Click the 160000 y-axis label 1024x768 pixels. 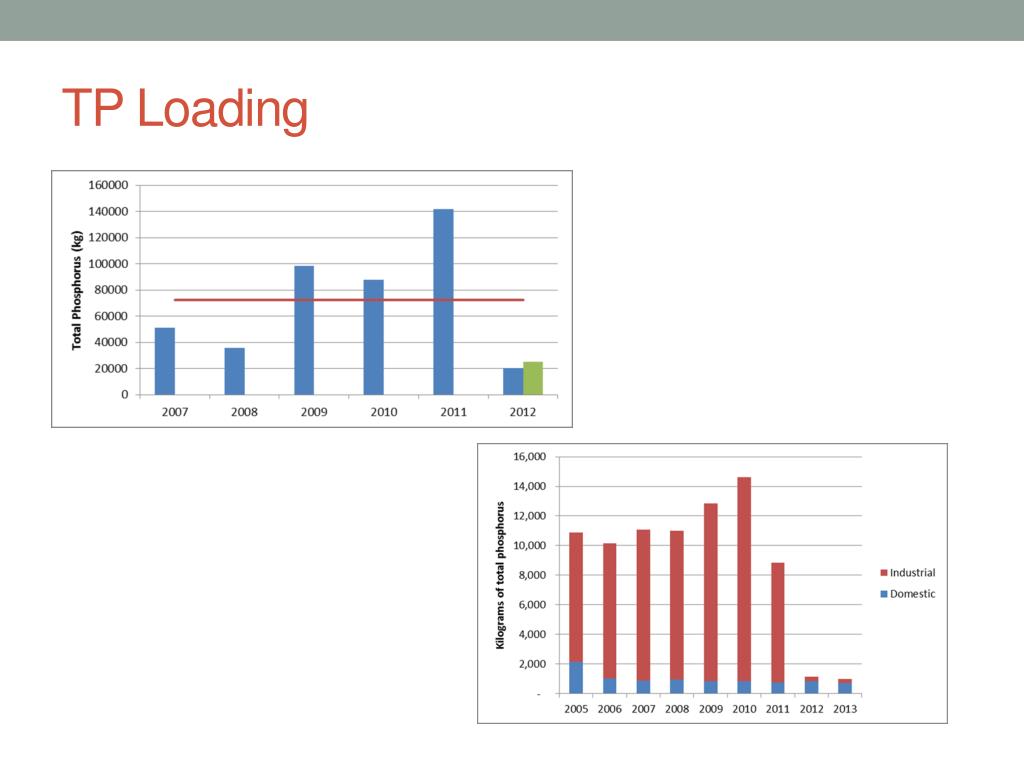pyautogui.click(x=108, y=185)
